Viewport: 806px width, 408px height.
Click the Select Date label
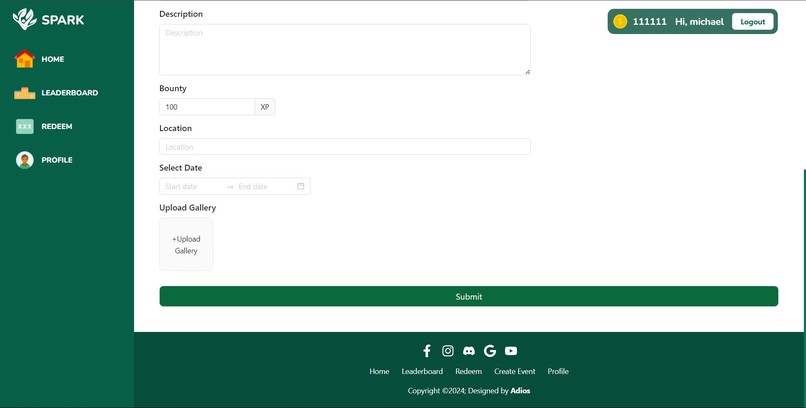point(180,168)
